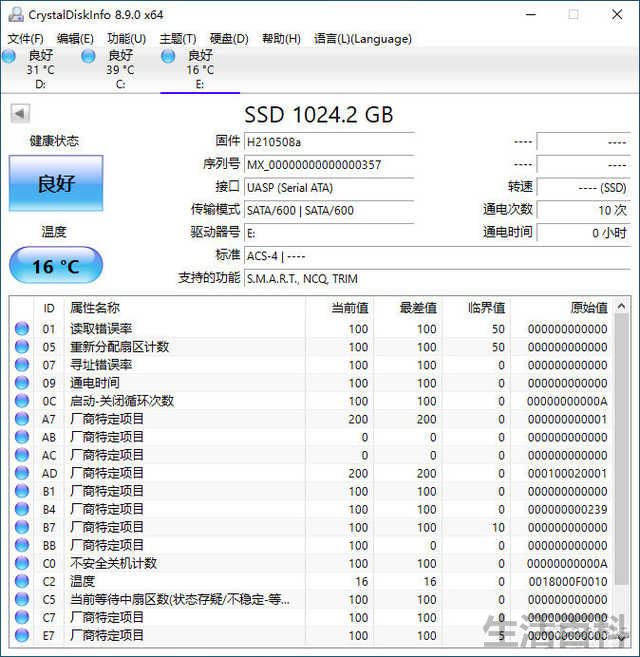This screenshot has width=640, height=657.
Task: Open the 语言(L)(Language) menu
Action: (x=363, y=39)
